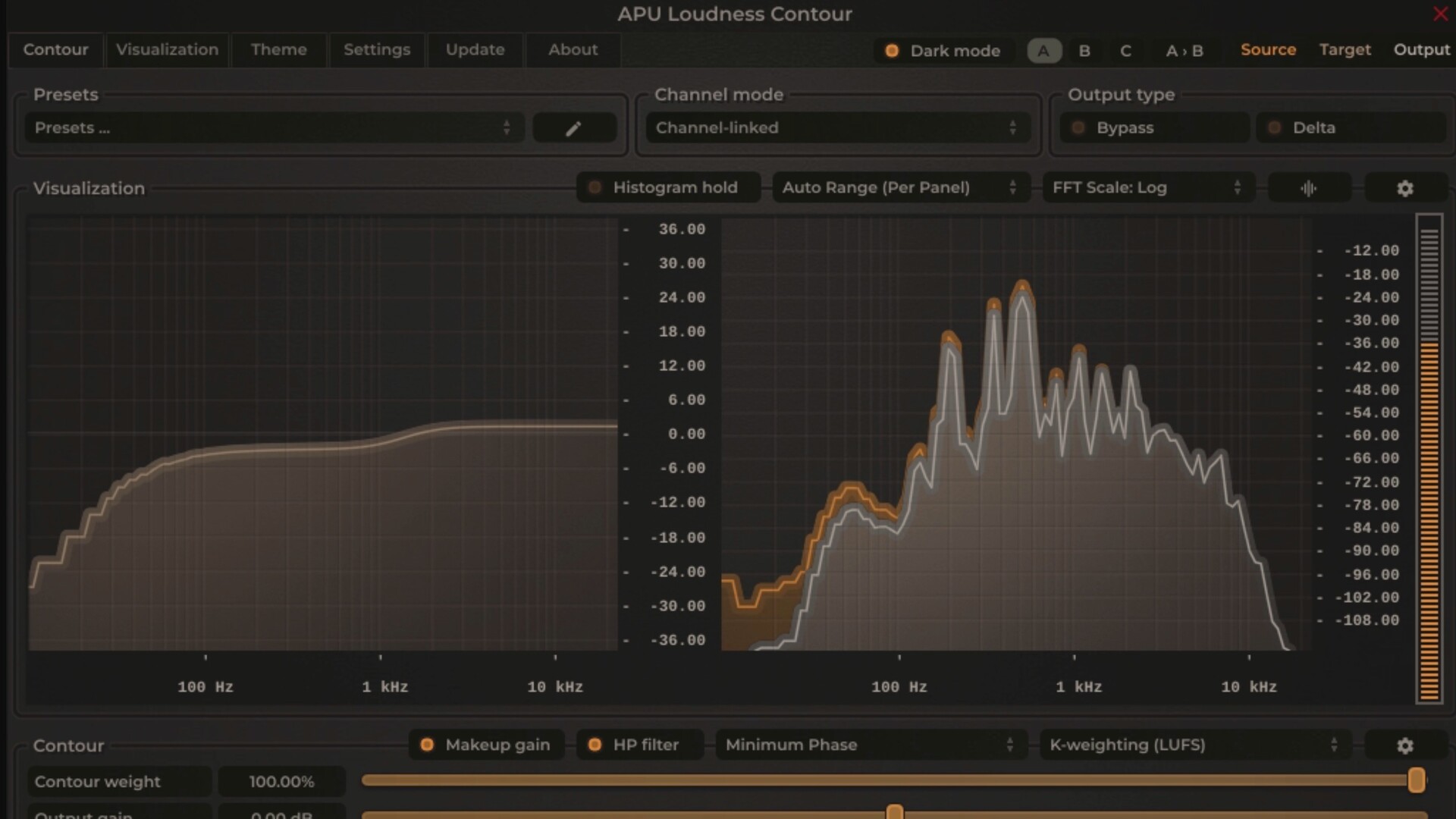This screenshot has height=819, width=1456.
Task: Enable Delta output type
Action: coord(1351,128)
